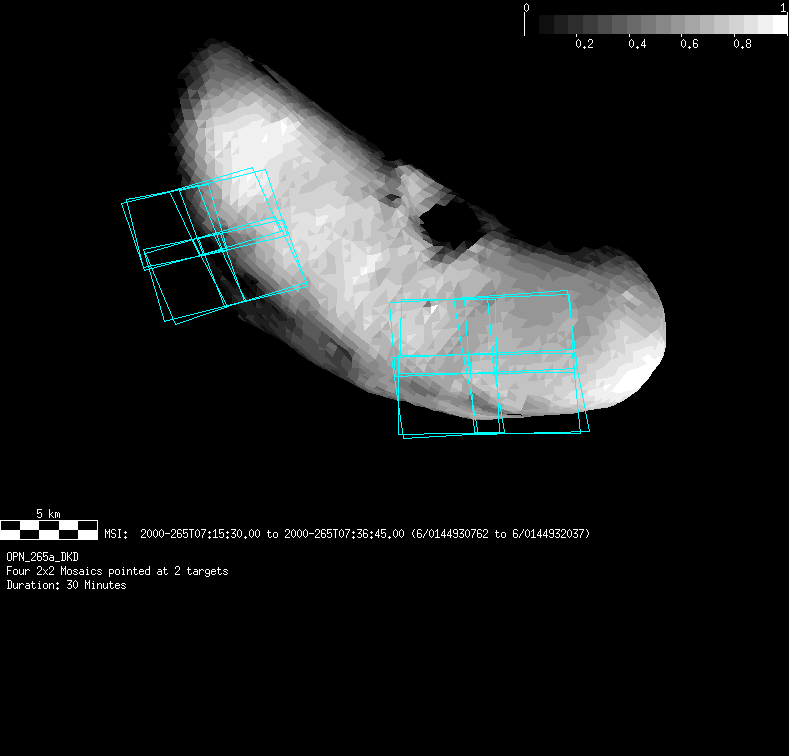Click the sequence name OPN_265a_DKD
The width and height of the screenshot is (789, 756).
[42, 557]
